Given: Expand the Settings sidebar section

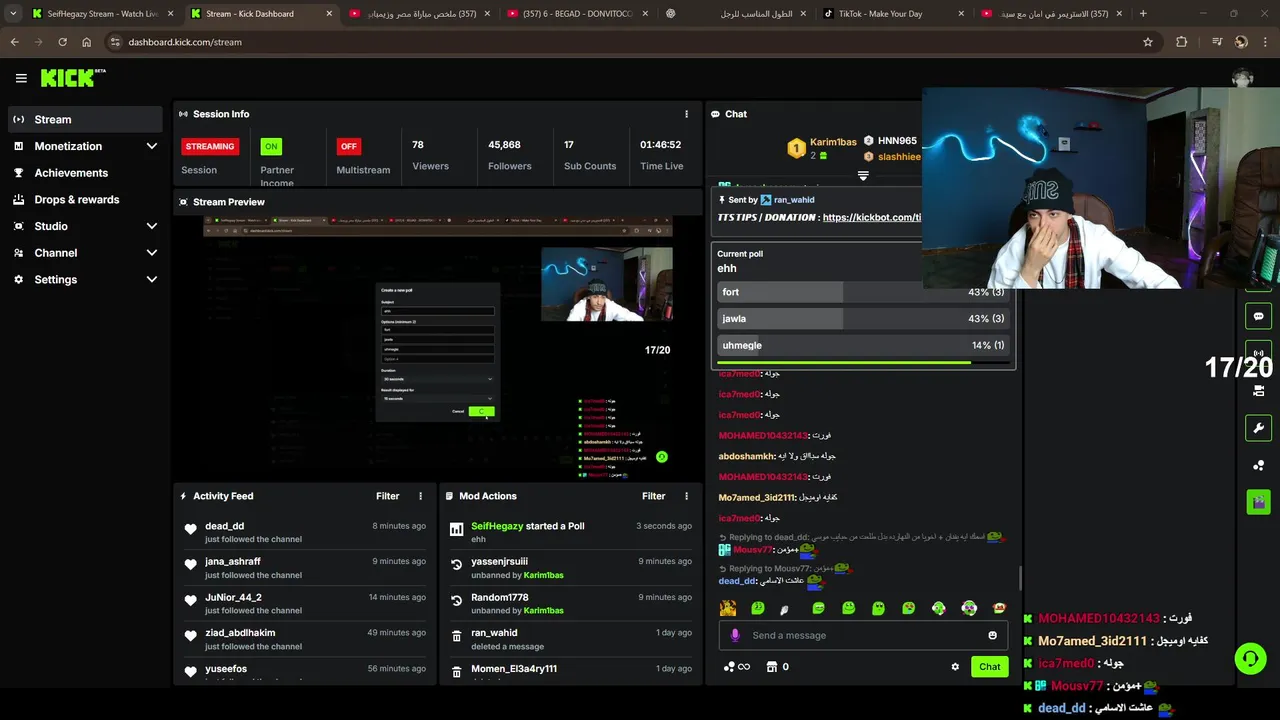Looking at the screenshot, I should pyautogui.click(x=152, y=280).
